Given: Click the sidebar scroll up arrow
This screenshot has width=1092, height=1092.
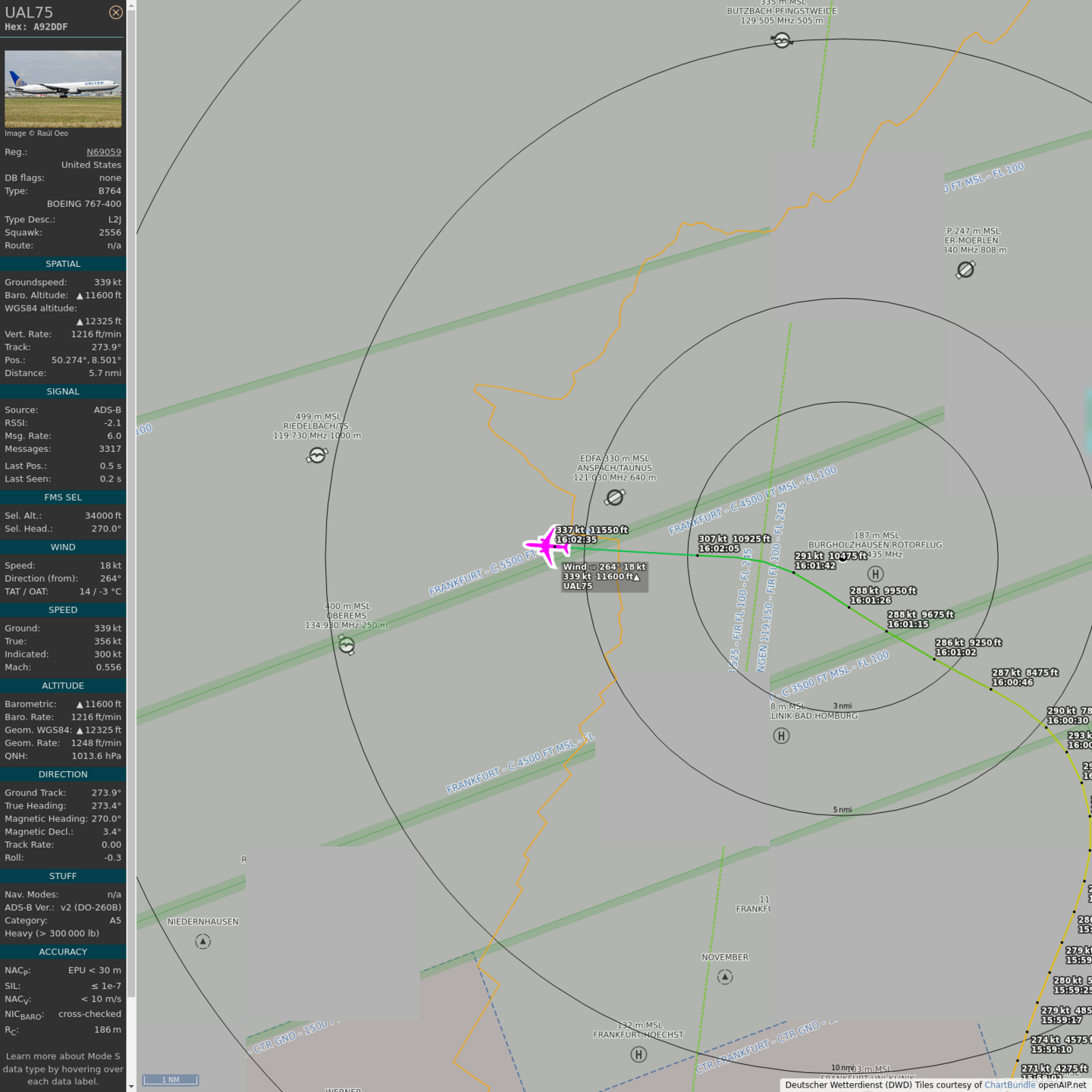Looking at the screenshot, I should pyautogui.click(x=131, y=5).
